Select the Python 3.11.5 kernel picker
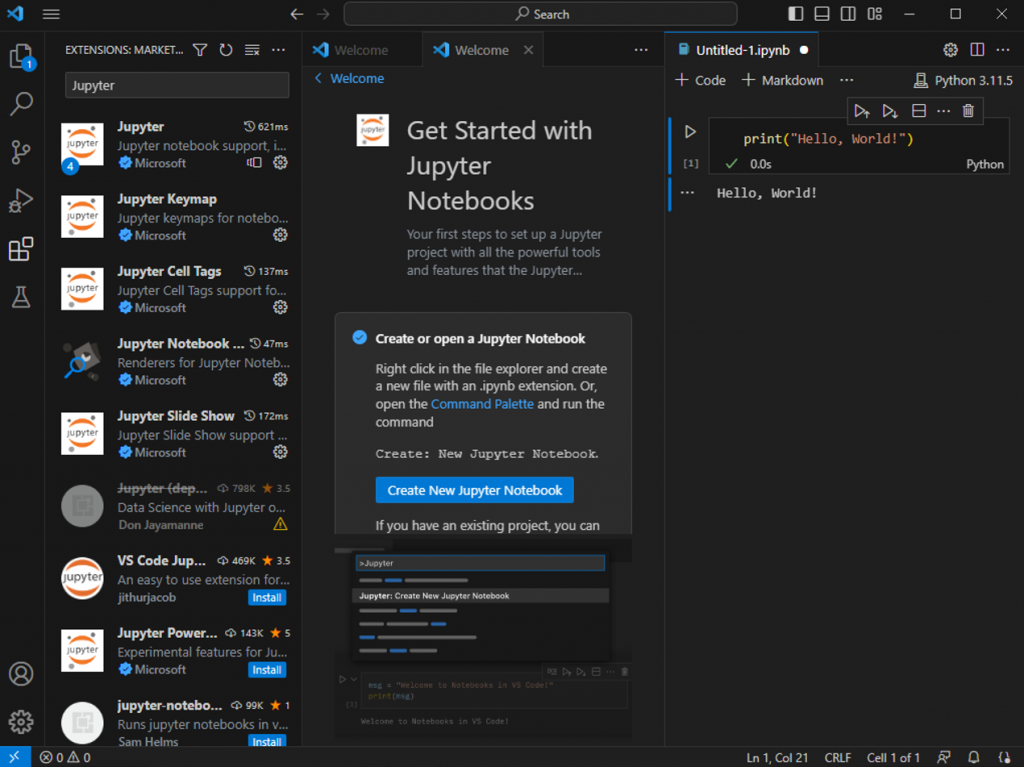The height and width of the screenshot is (767, 1024). coord(963,80)
